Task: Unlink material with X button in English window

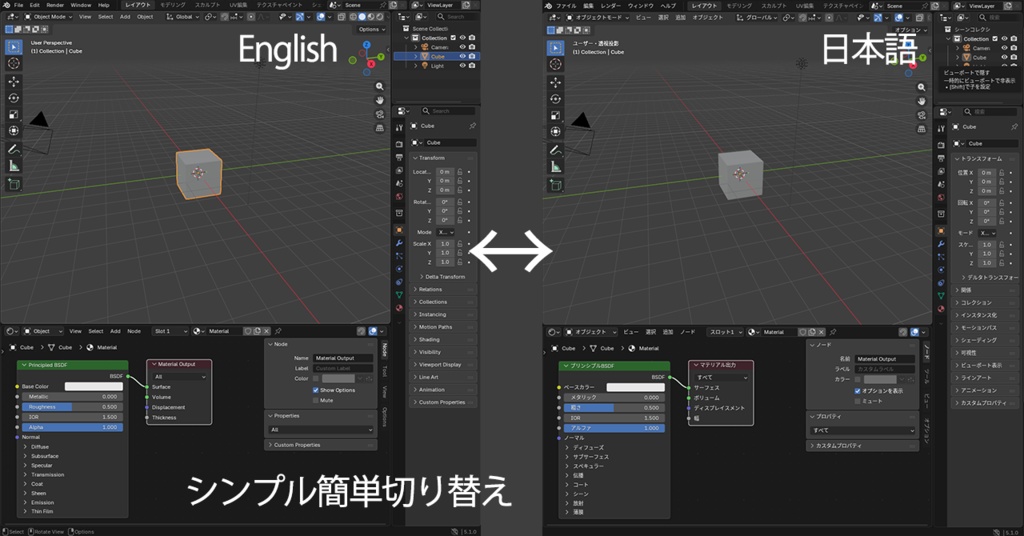Action: [267, 331]
